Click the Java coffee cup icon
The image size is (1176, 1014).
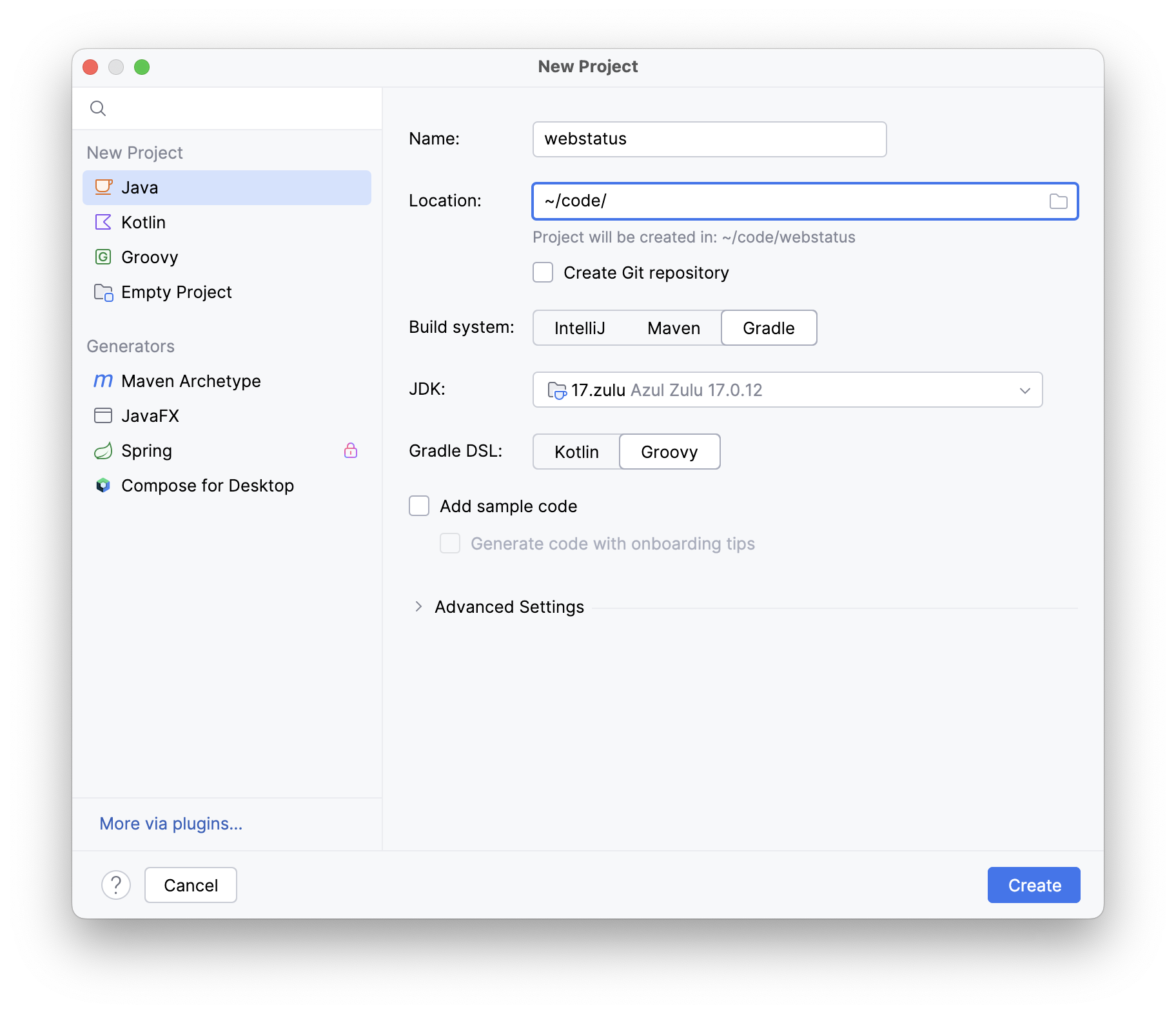(x=103, y=187)
